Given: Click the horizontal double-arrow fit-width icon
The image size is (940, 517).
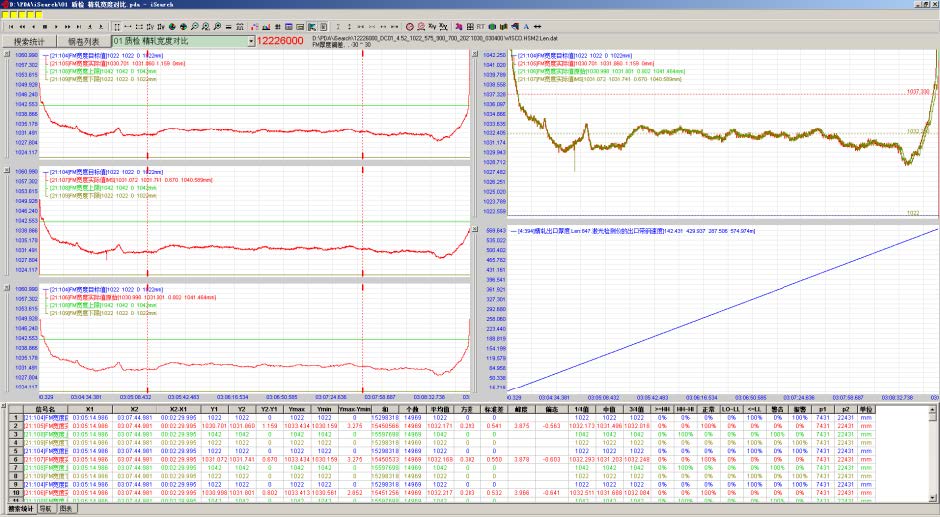Looking at the screenshot, I should [538, 27].
